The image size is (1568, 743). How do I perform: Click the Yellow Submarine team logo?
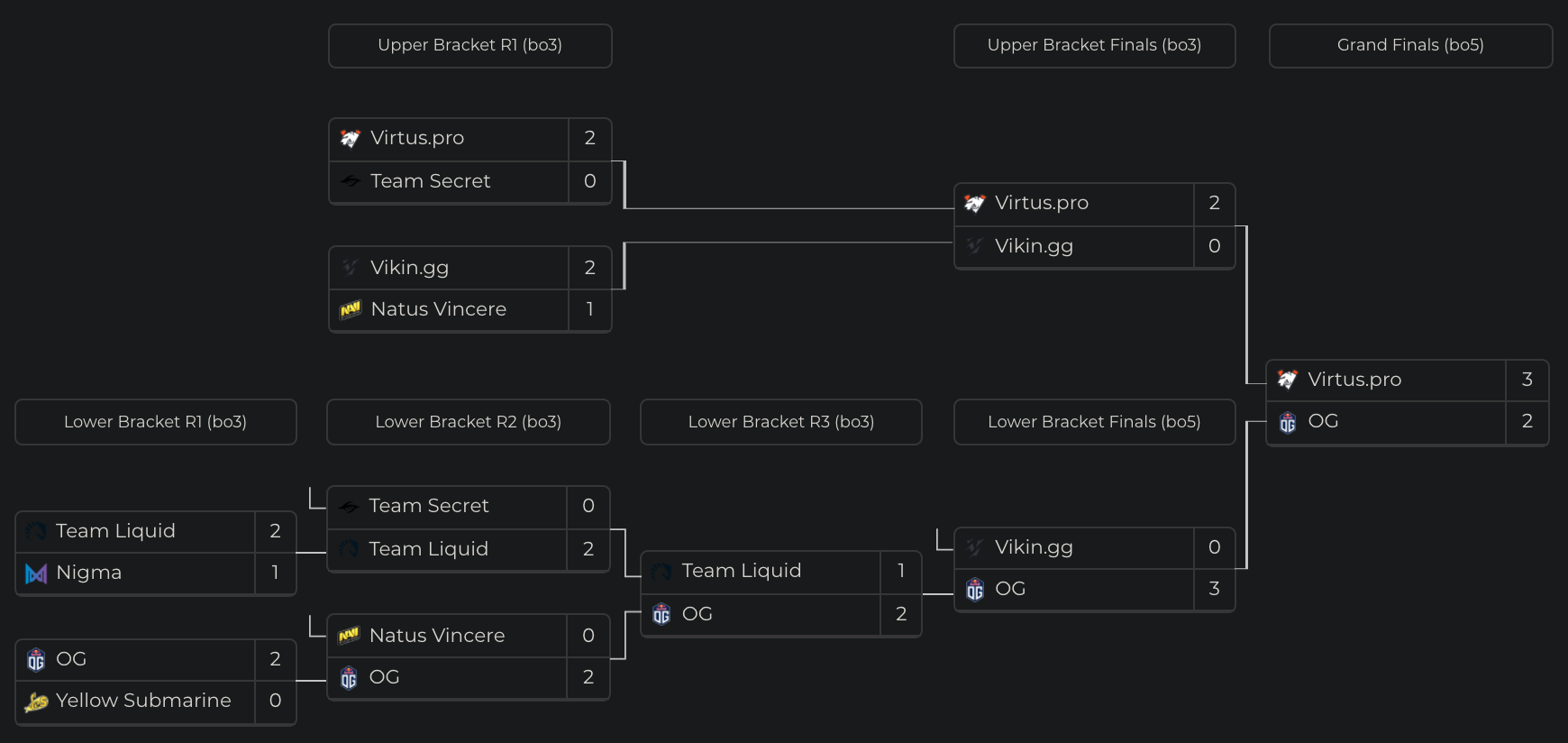click(x=36, y=702)
